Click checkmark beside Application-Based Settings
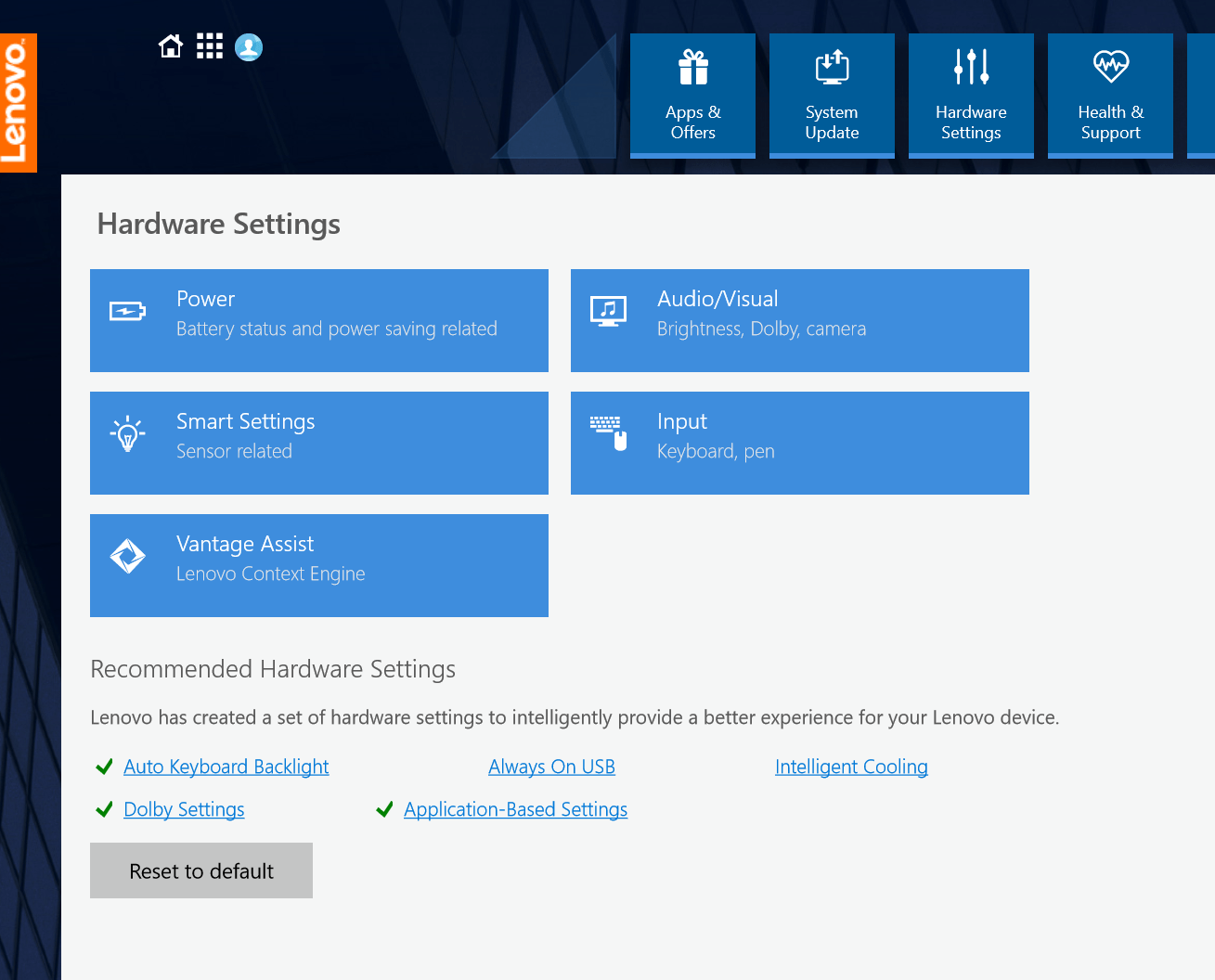This screenshot has height=980, width=1215. [385, 809]
